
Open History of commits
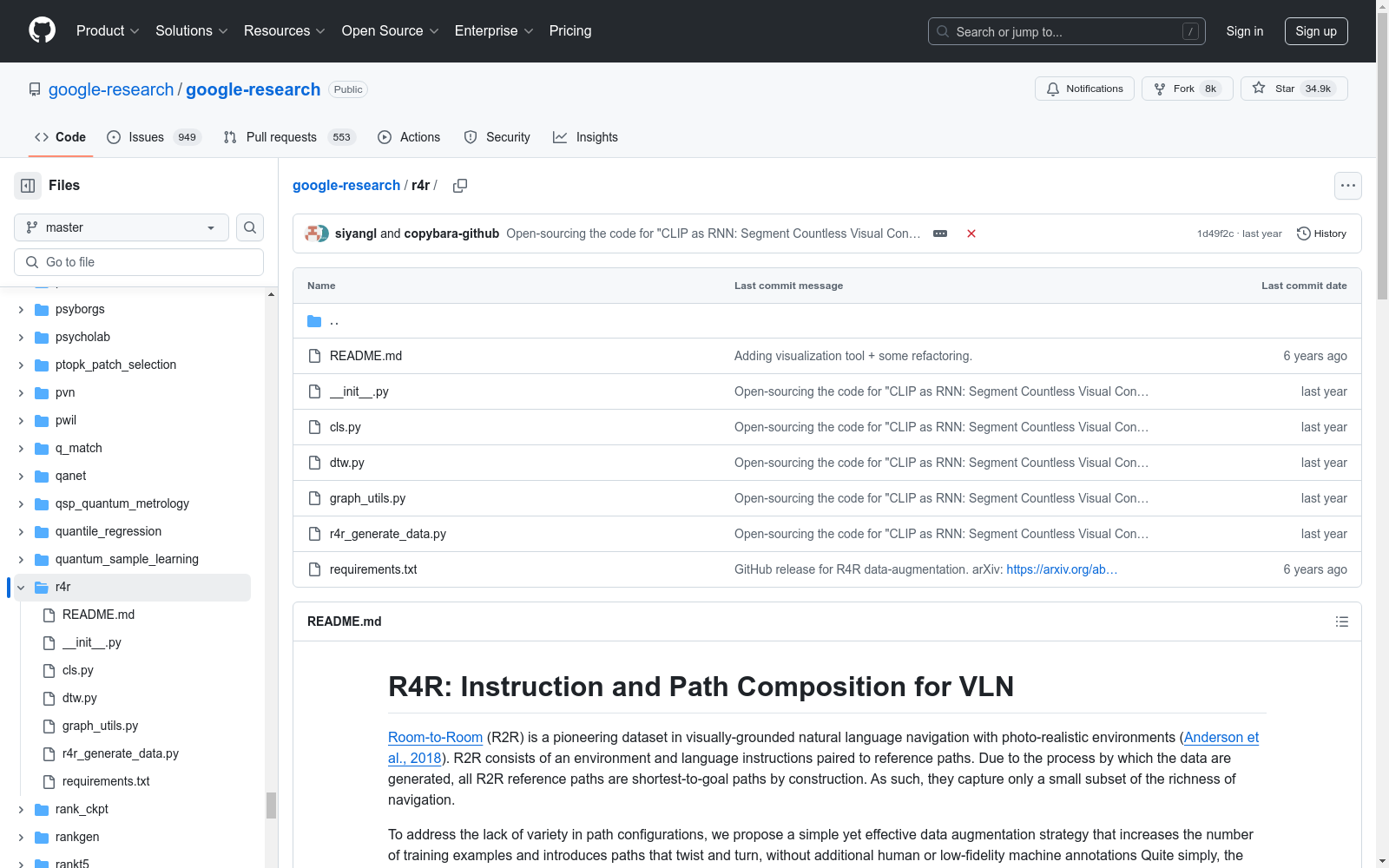(1321, 233)
